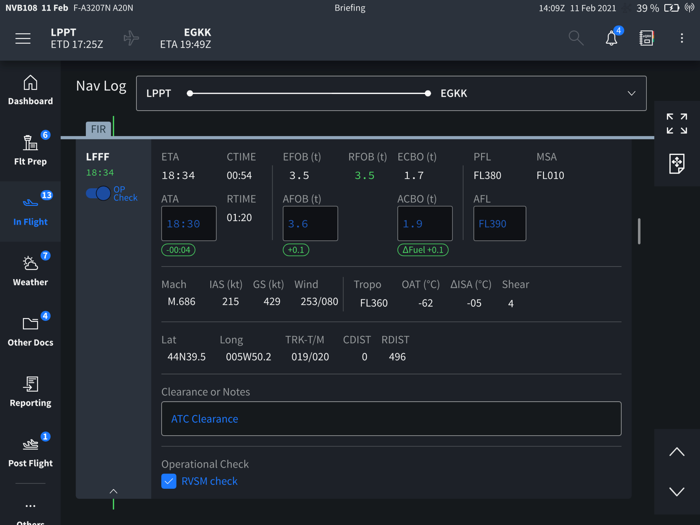
Task: Edit the ATA 18:30 field
Action: click(x=189, y=224)
